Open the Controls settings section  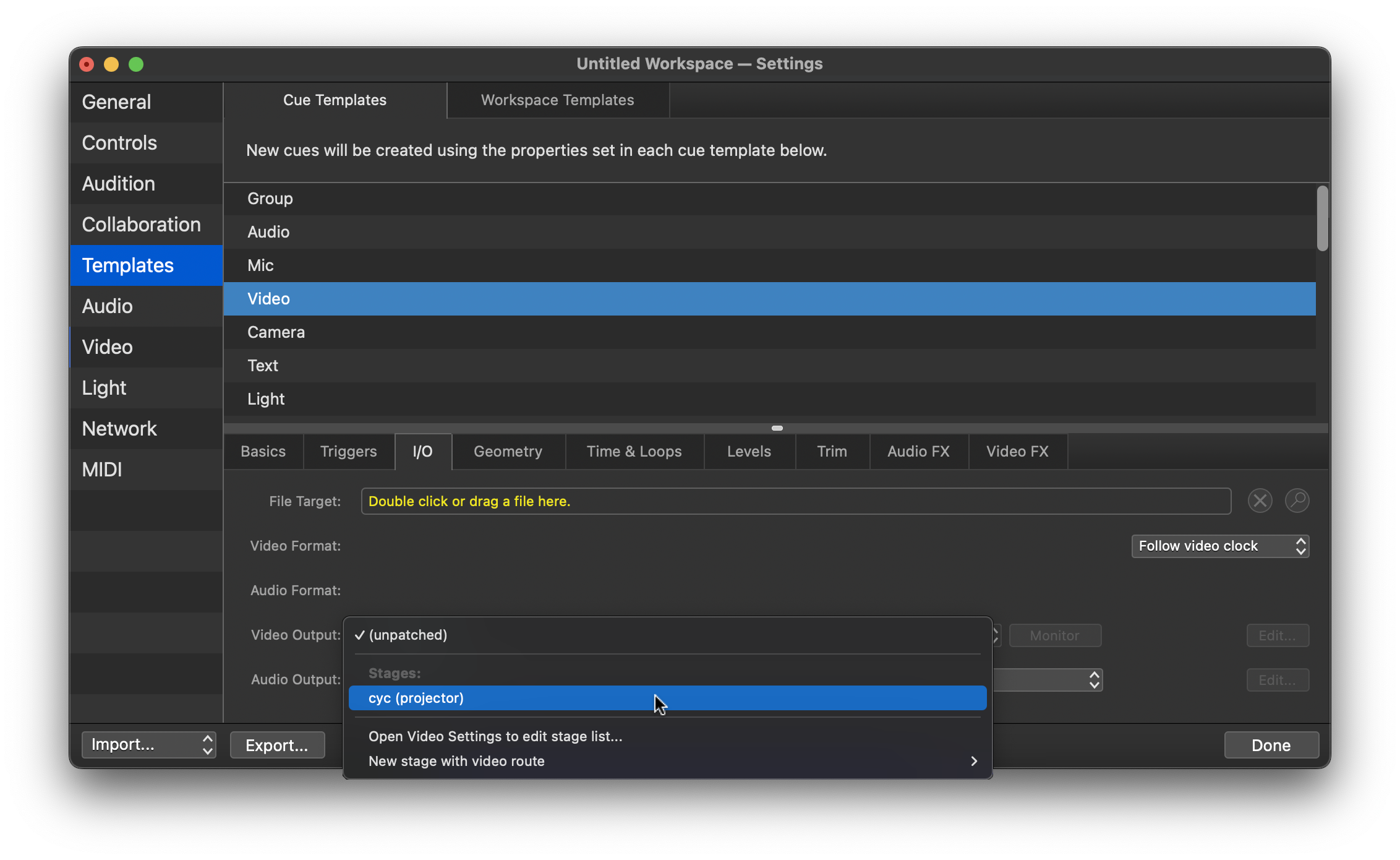coord(147,143)
